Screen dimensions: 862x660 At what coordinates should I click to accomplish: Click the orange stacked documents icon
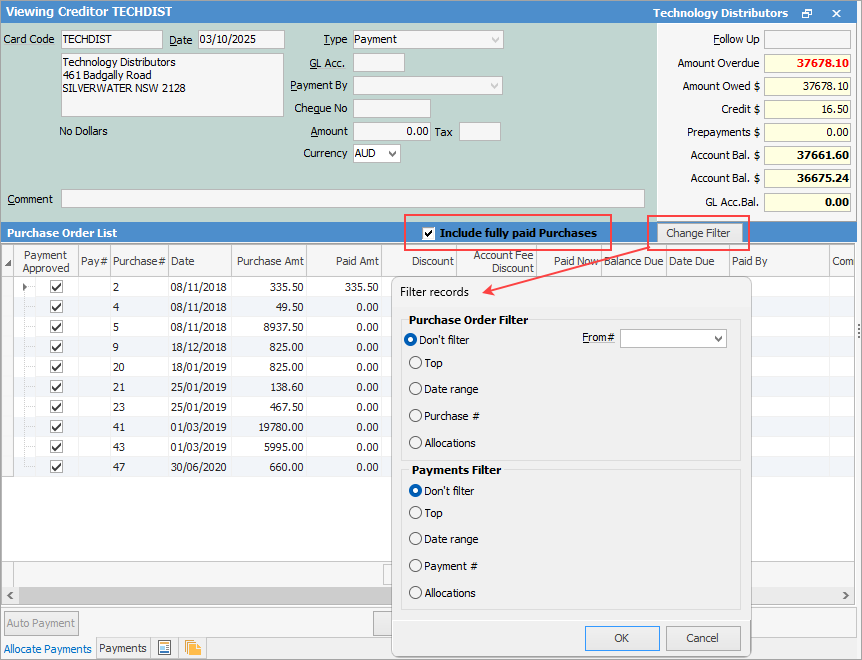tap(193, 648)
